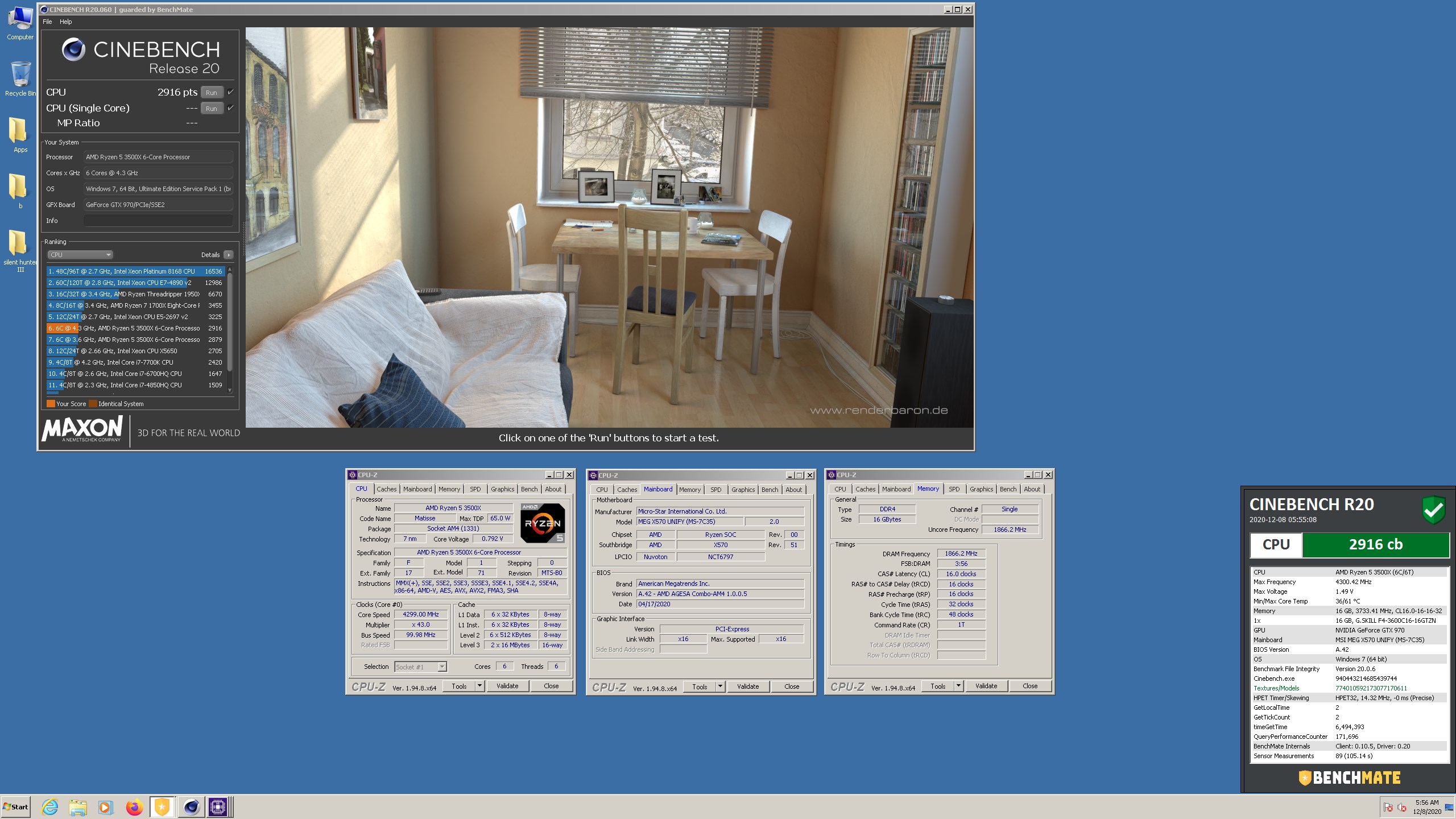Click the BenchMate logo at panel bottom
The image size is (1456, 819).
[x=1349, y=777]
